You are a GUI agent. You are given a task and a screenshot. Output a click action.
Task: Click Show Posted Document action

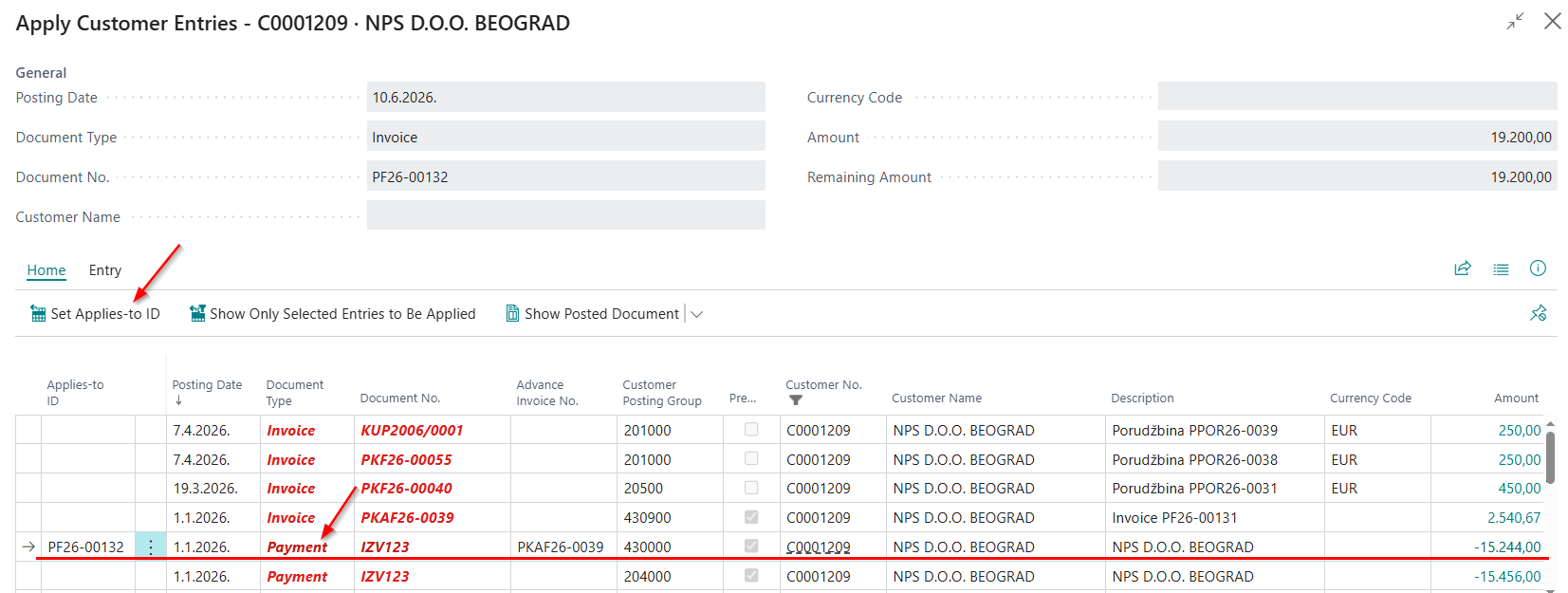[593, 314]
